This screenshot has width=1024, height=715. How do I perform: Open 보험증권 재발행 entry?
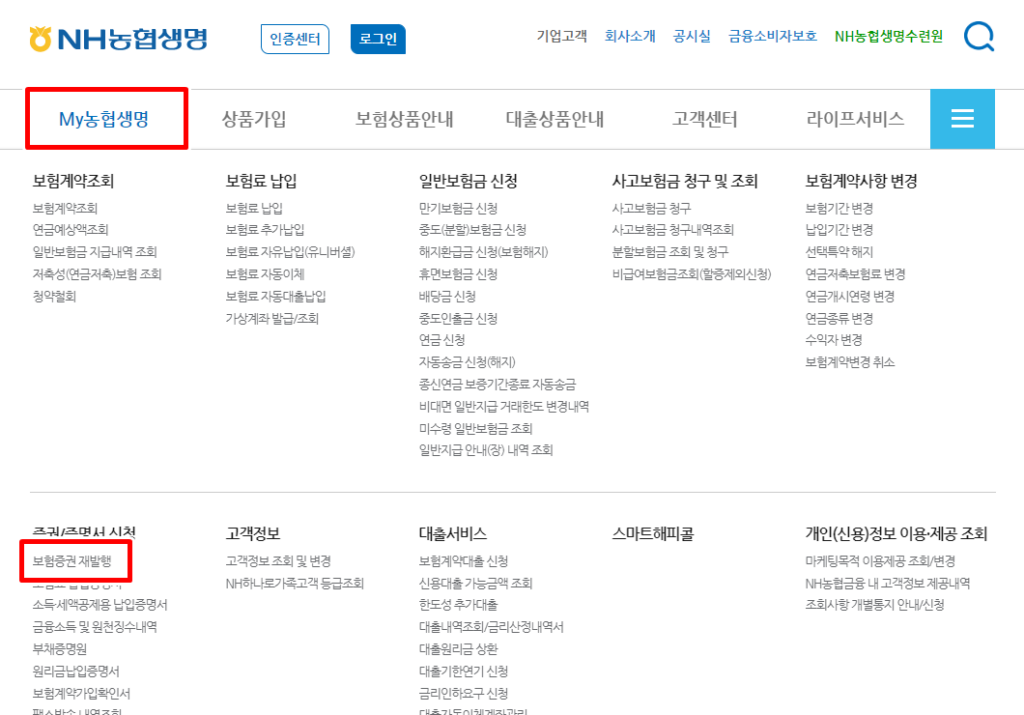click(72, 561)
